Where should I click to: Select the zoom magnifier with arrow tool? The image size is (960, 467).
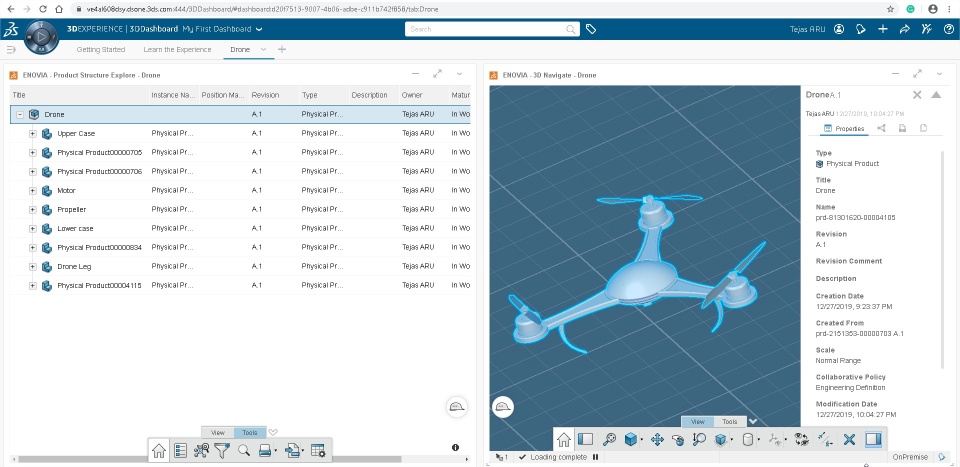(x=699, y=439)
